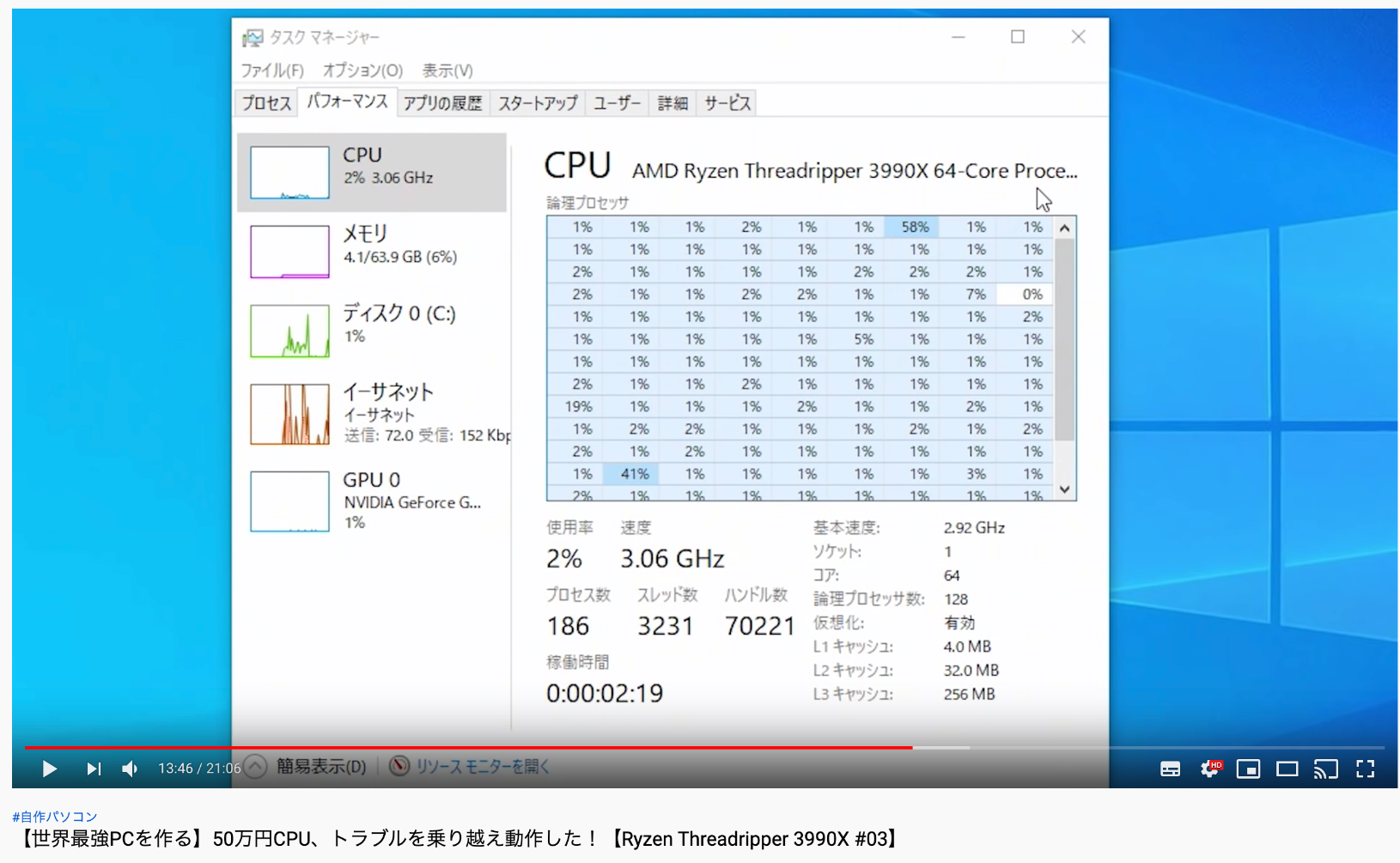Open the 表示(V) menu
The image size is (1400, 863).
[447, 70]
